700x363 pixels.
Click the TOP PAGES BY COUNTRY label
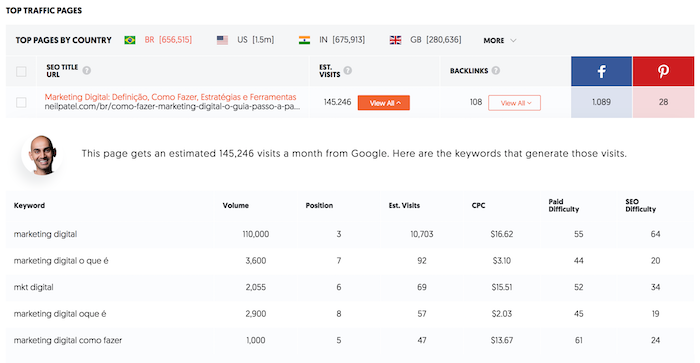(x=63, y=40)
